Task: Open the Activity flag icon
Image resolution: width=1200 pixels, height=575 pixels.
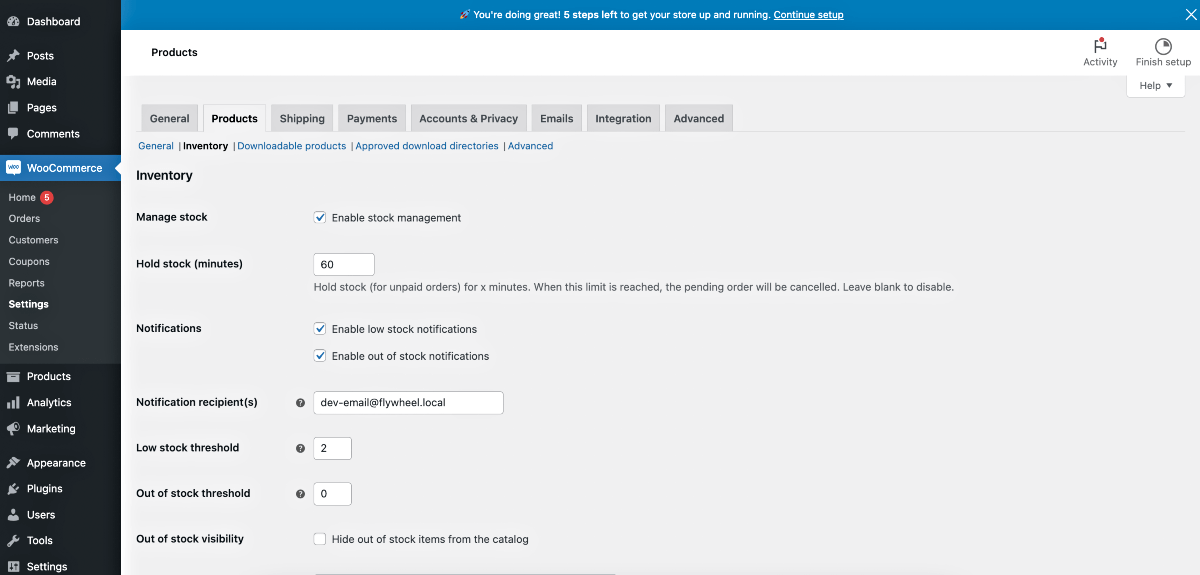Action: click(x=1100, y=46)
